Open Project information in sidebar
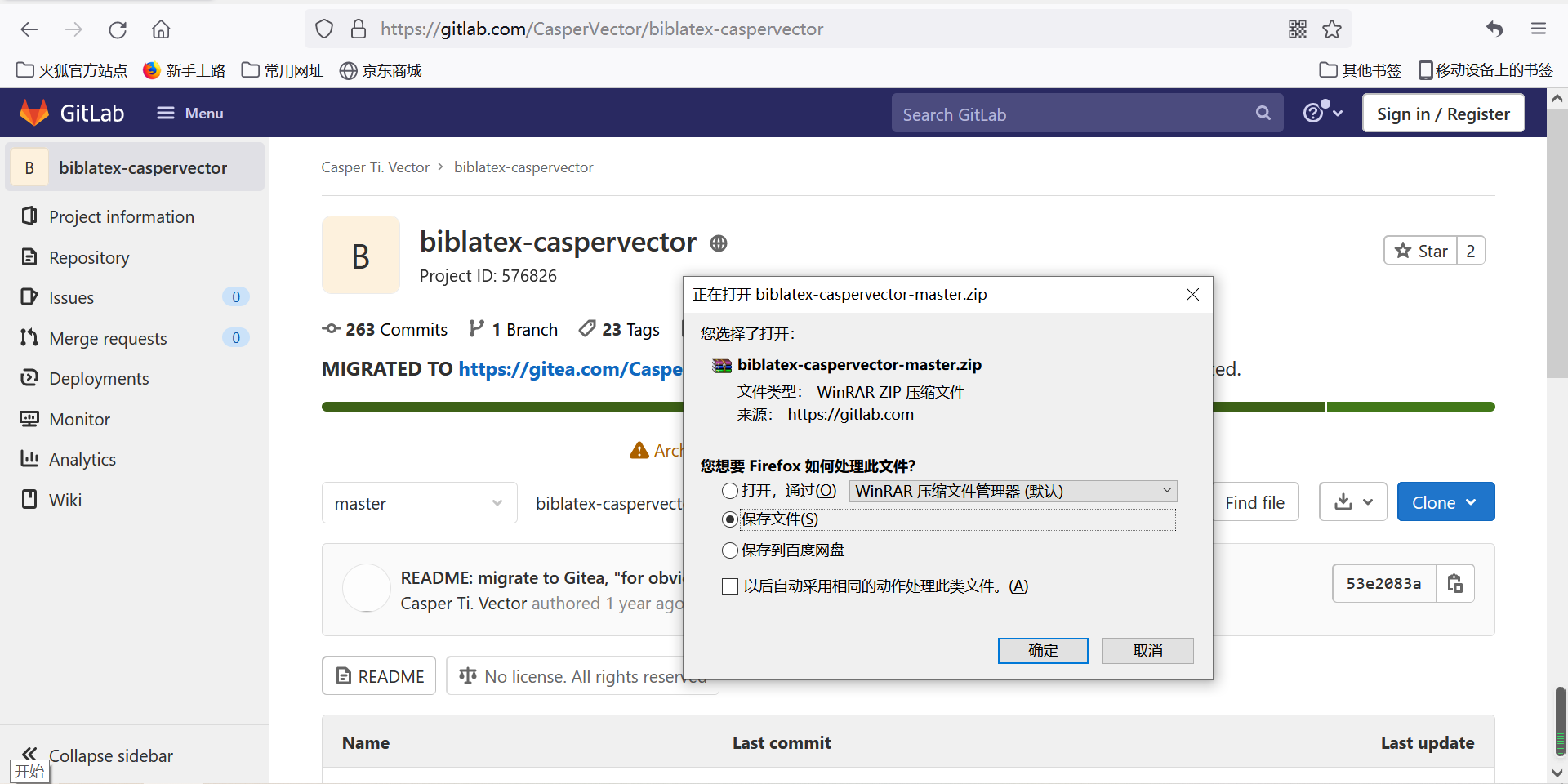 [x=122, y=216]
